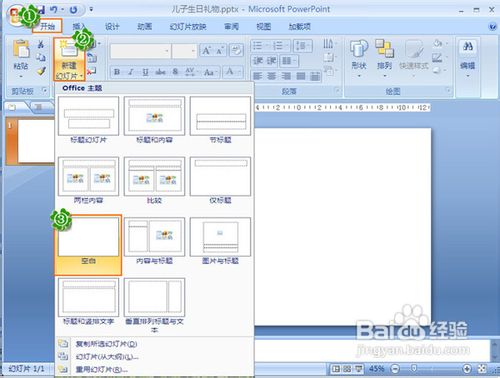The height and width of the screenshot is (378, 500).
Task: Open the Start (开始) ribbon tab
Action: [x=47, y=26]
